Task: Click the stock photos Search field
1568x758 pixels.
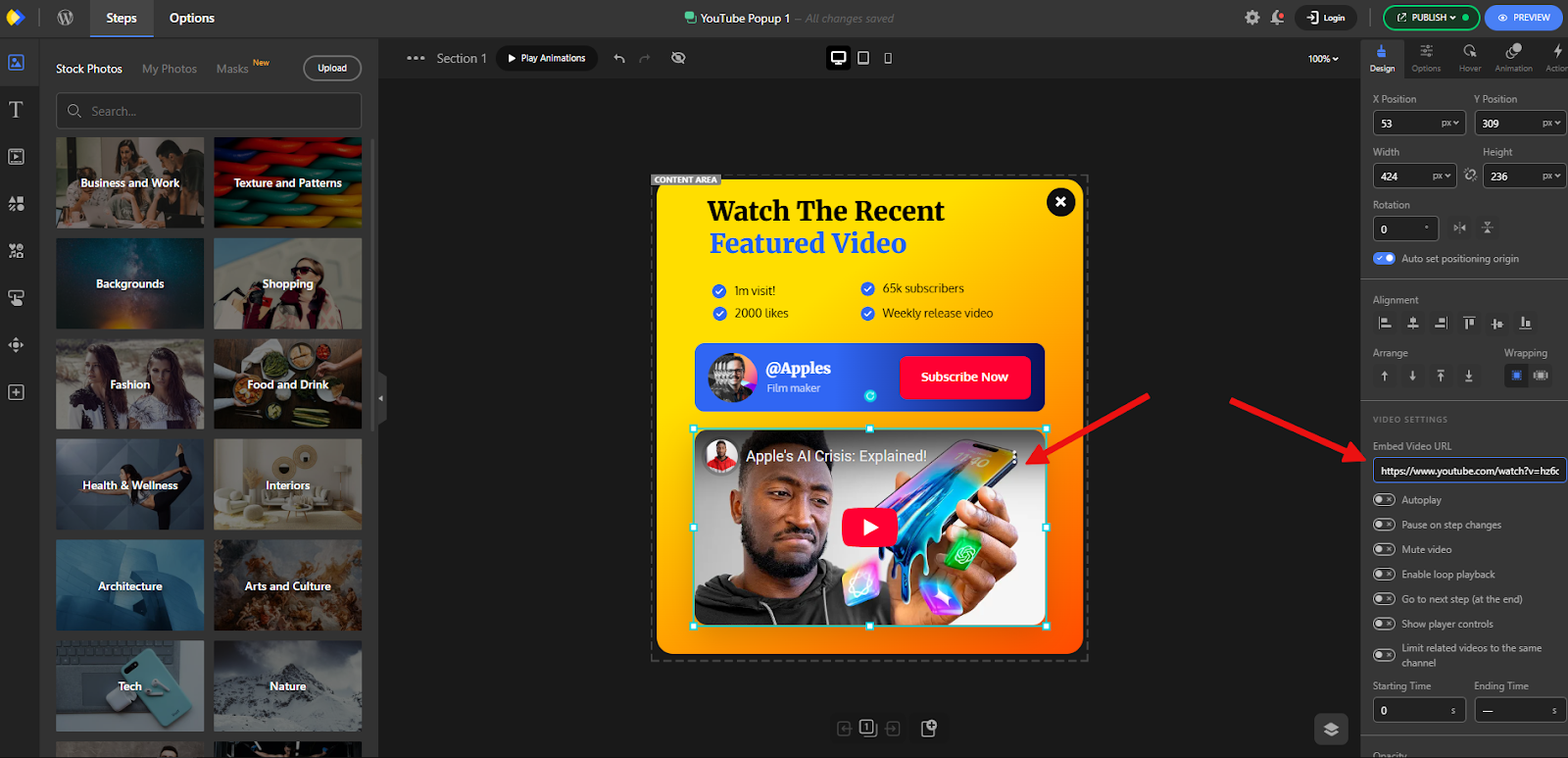Action: pyautogui.click(x=209, y=111)
